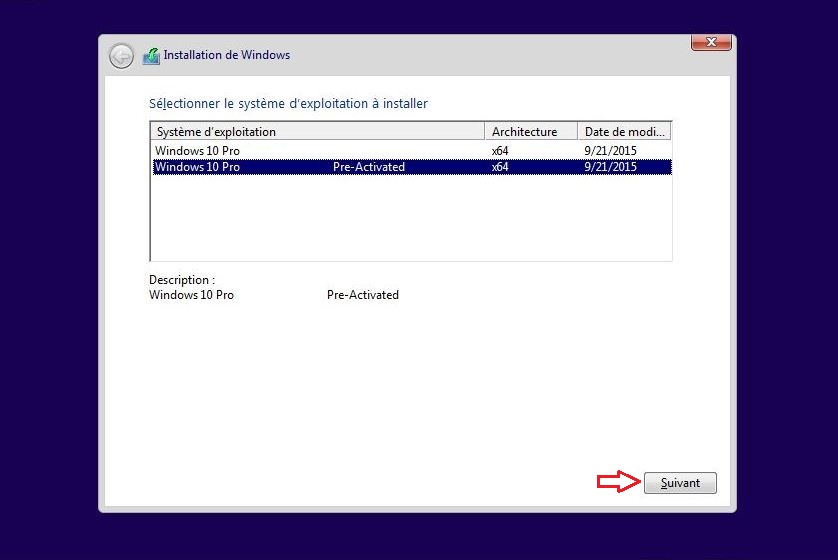Viewport: 838px width, 560px height.
Task: Close the Installation de Windows dialog
Action: [x=711, y=42]
